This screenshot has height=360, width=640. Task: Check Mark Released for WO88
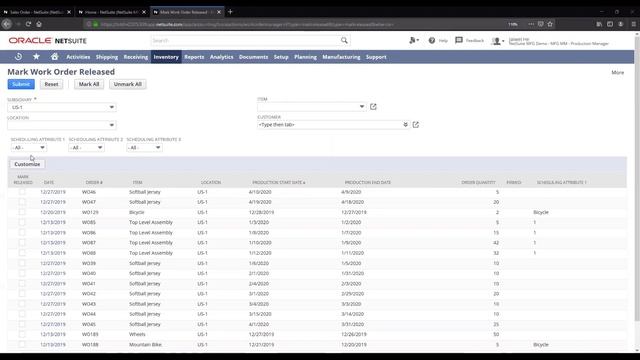[x=22, y=253]
